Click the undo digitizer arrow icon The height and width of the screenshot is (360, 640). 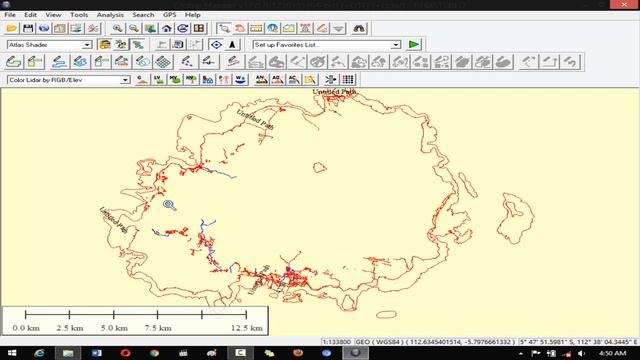(x=571, y=62)
